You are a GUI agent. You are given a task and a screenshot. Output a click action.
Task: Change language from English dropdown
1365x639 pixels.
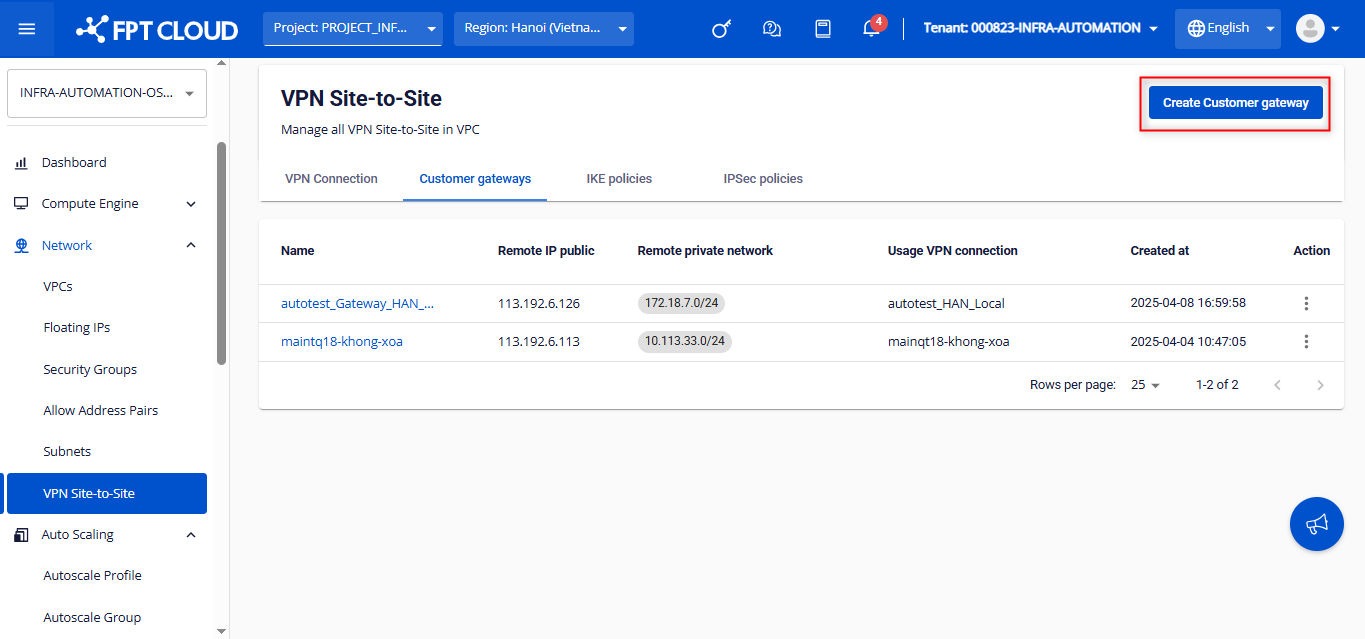click(1227, 29)
